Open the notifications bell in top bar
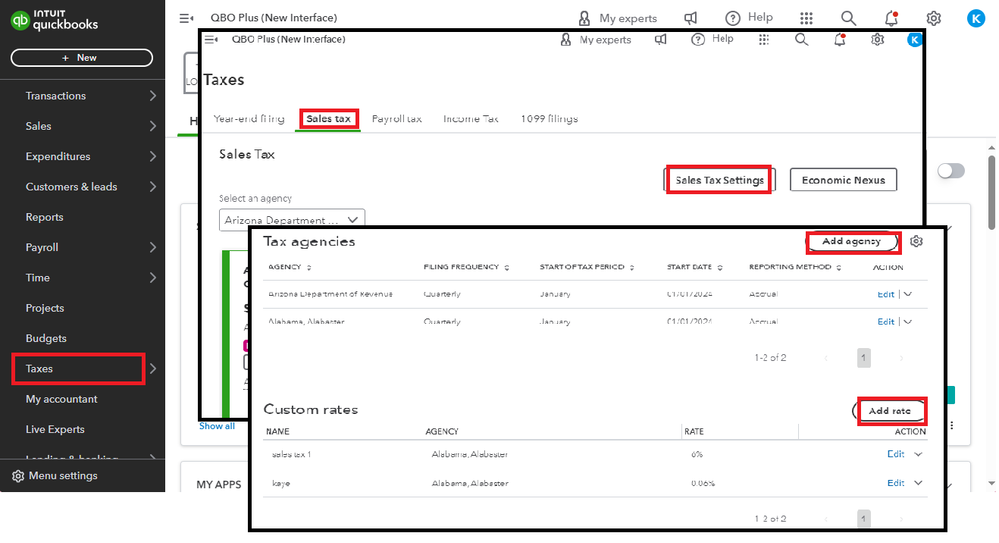 (x=891, y=18)
